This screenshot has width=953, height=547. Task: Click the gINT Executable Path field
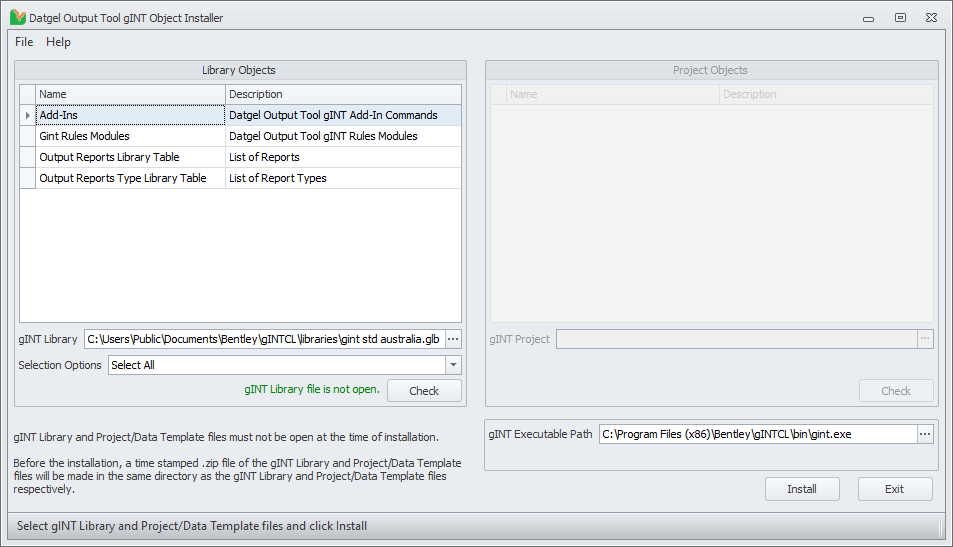[757, 434]
